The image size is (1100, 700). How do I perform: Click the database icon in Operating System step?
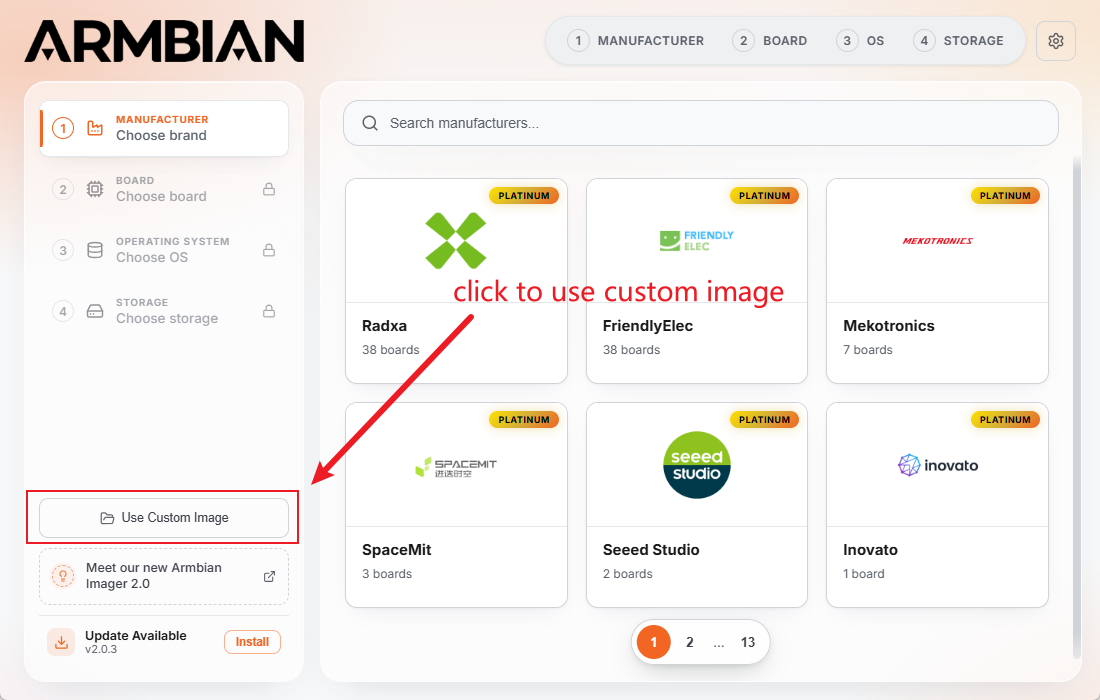(95, 250)
